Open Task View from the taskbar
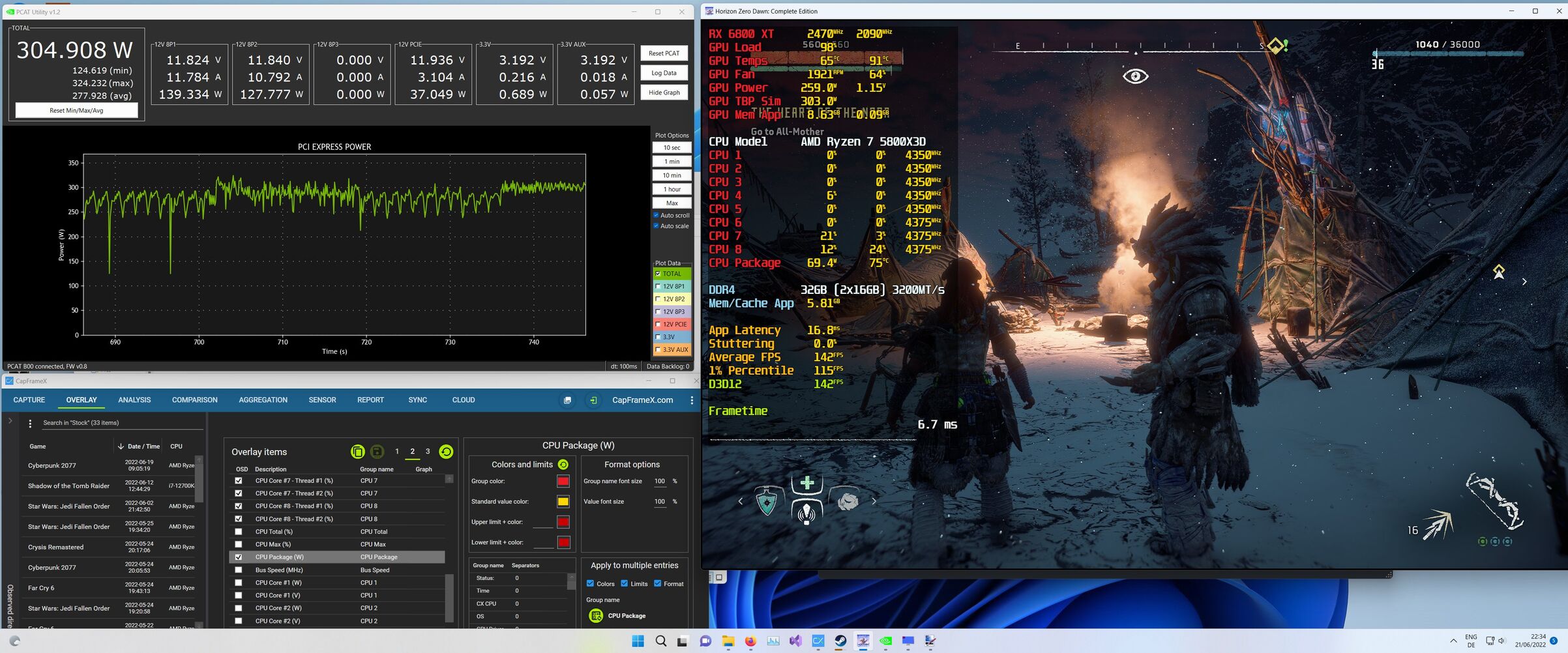The width and height of the screenshot is (1568, 653). [683, 641]
